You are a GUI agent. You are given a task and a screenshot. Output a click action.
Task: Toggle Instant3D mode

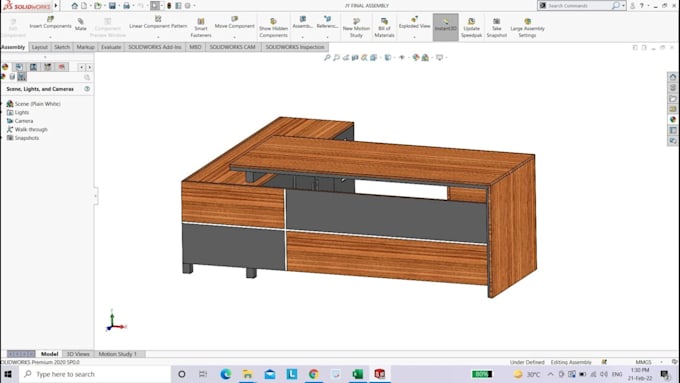445,27
